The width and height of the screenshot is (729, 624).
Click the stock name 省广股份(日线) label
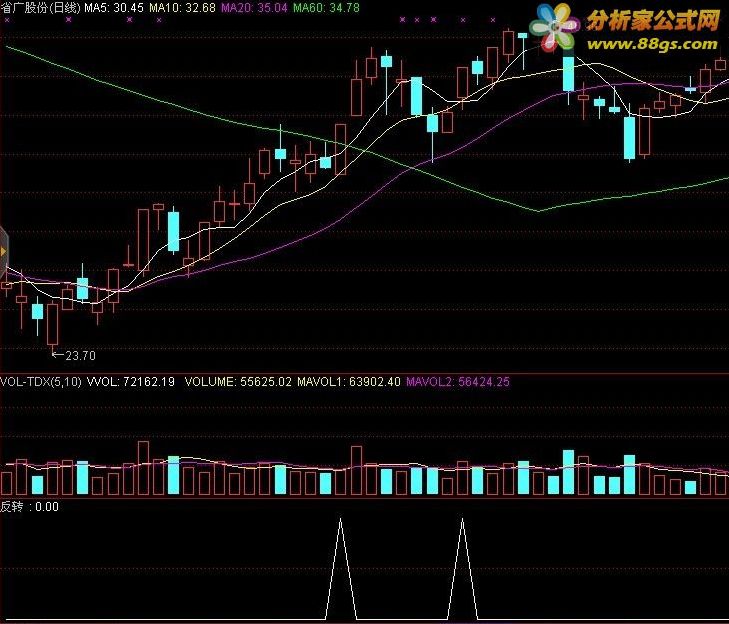pos(40,7)
